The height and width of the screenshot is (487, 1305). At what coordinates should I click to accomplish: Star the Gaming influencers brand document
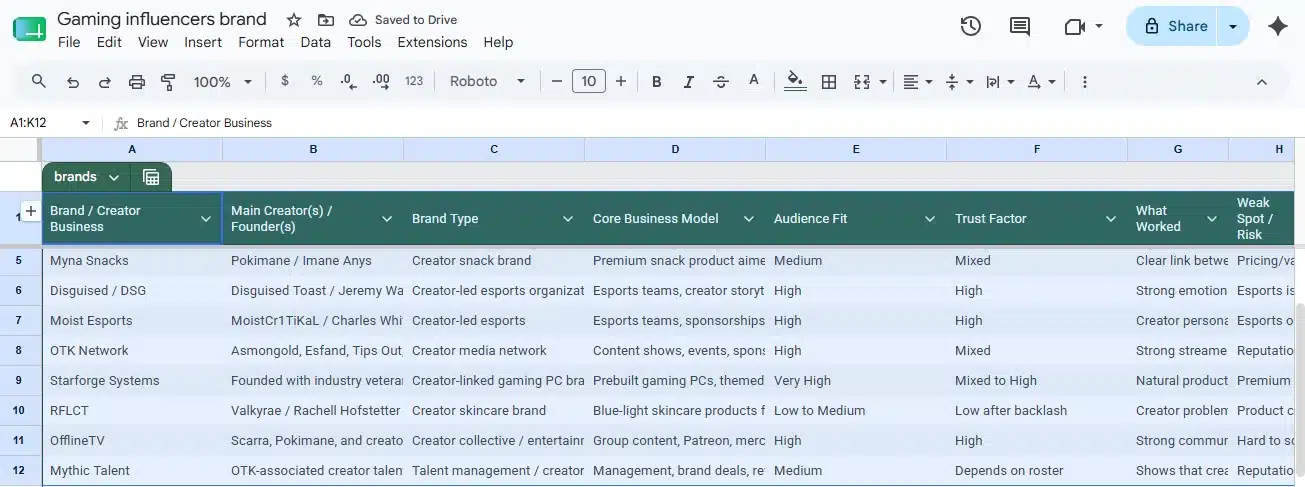(x=294, y=20)
